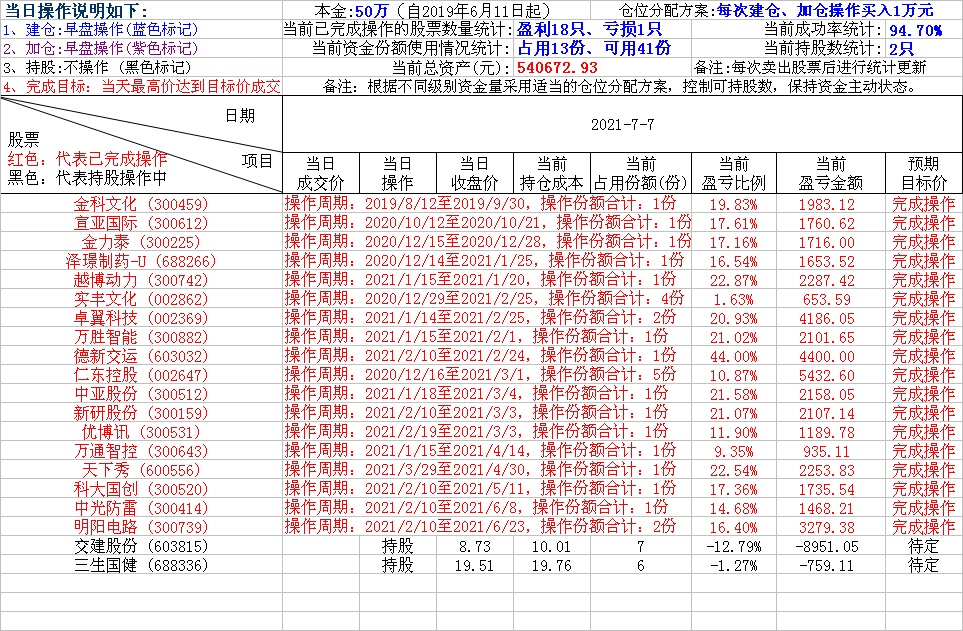Select the 加仓:早盘操作(紫色标记) instruction line
This screenshot has width=963, height=631.
point(101,49)
